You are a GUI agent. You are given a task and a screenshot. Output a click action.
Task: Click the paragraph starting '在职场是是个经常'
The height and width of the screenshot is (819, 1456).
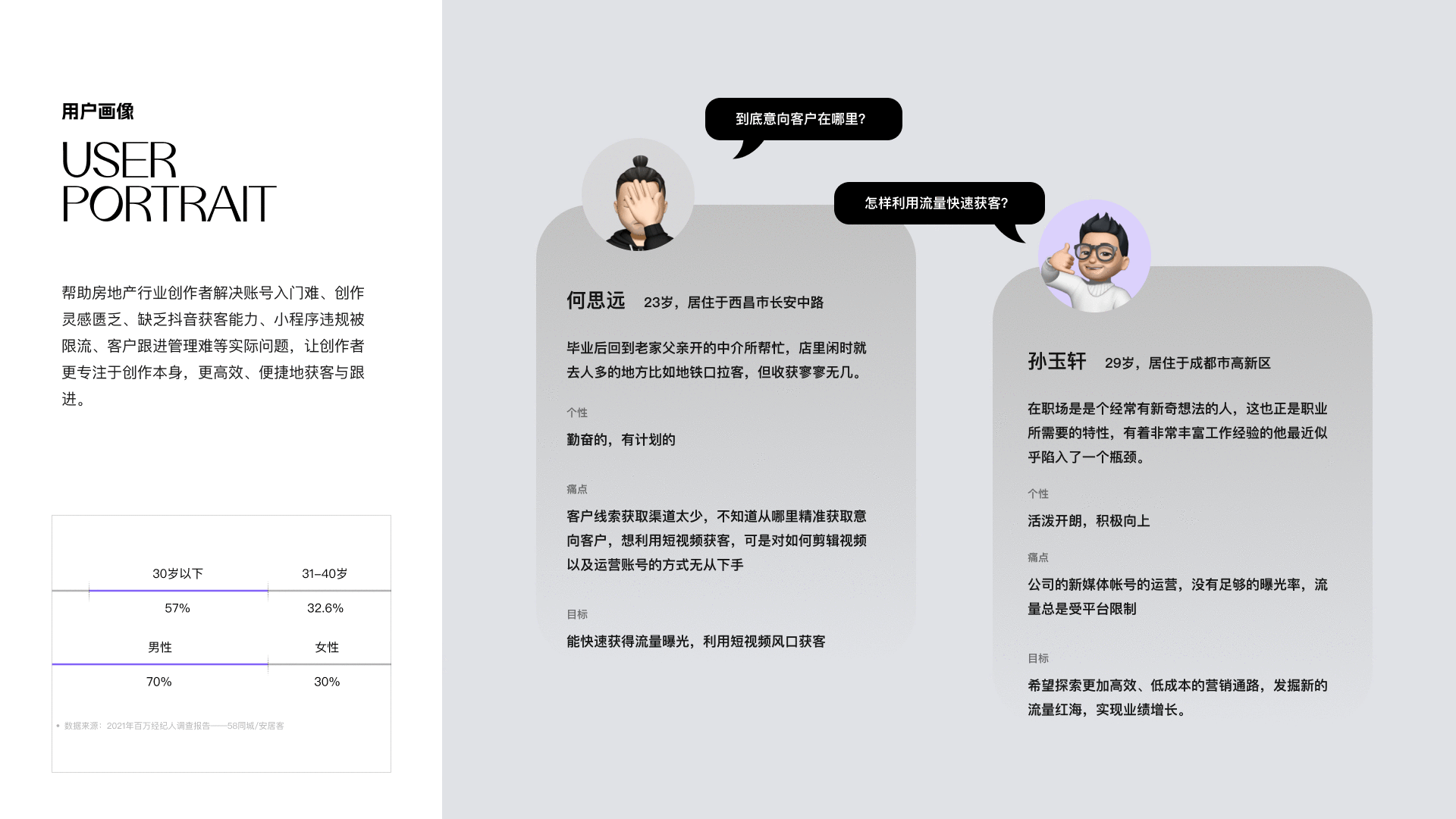[1178, 433]
